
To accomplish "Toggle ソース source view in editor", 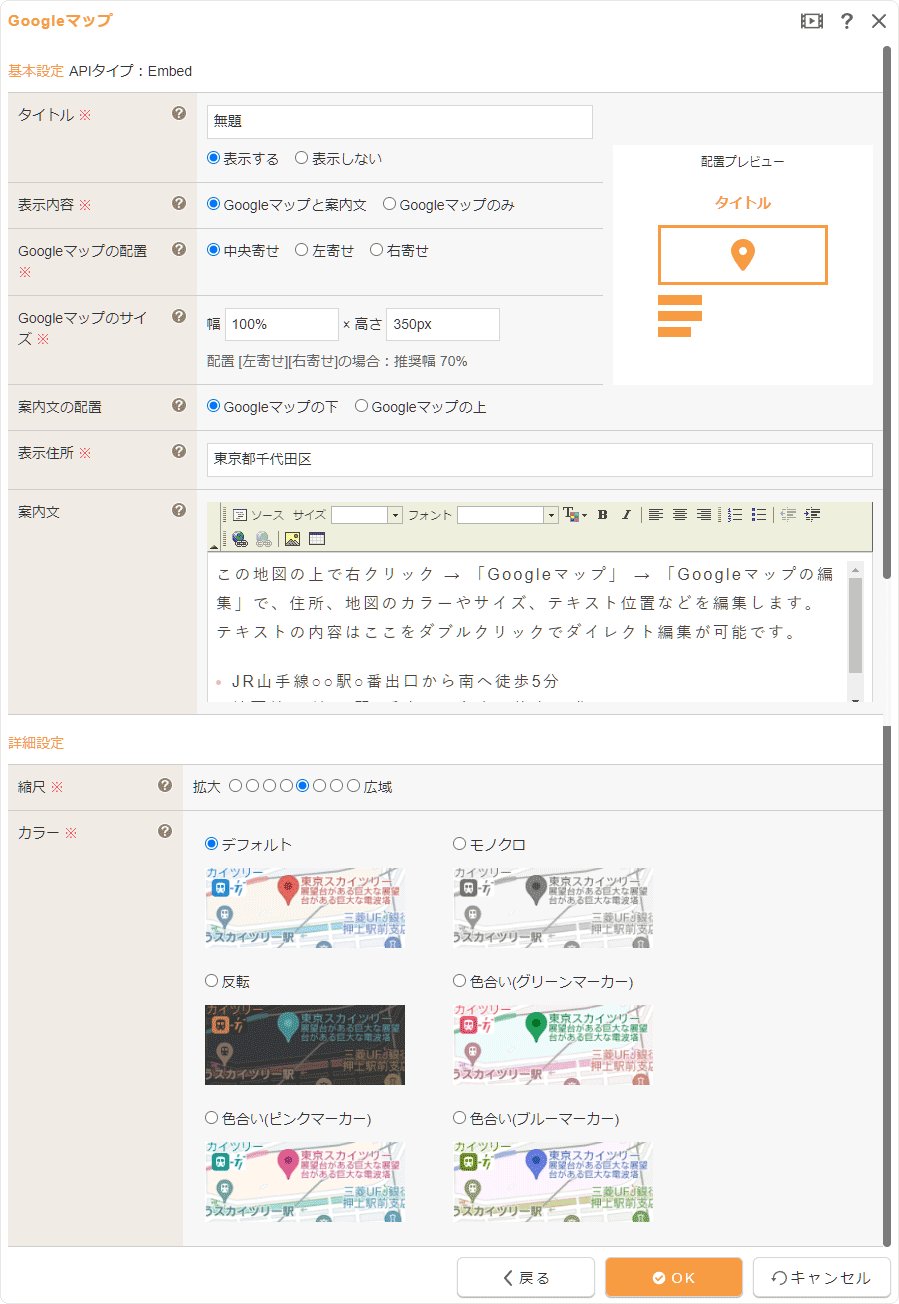I will click(259, 515).
